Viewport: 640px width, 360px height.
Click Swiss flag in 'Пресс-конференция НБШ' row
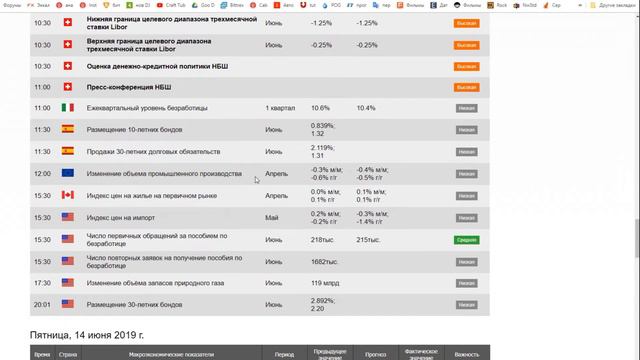(x=68, y=87)
